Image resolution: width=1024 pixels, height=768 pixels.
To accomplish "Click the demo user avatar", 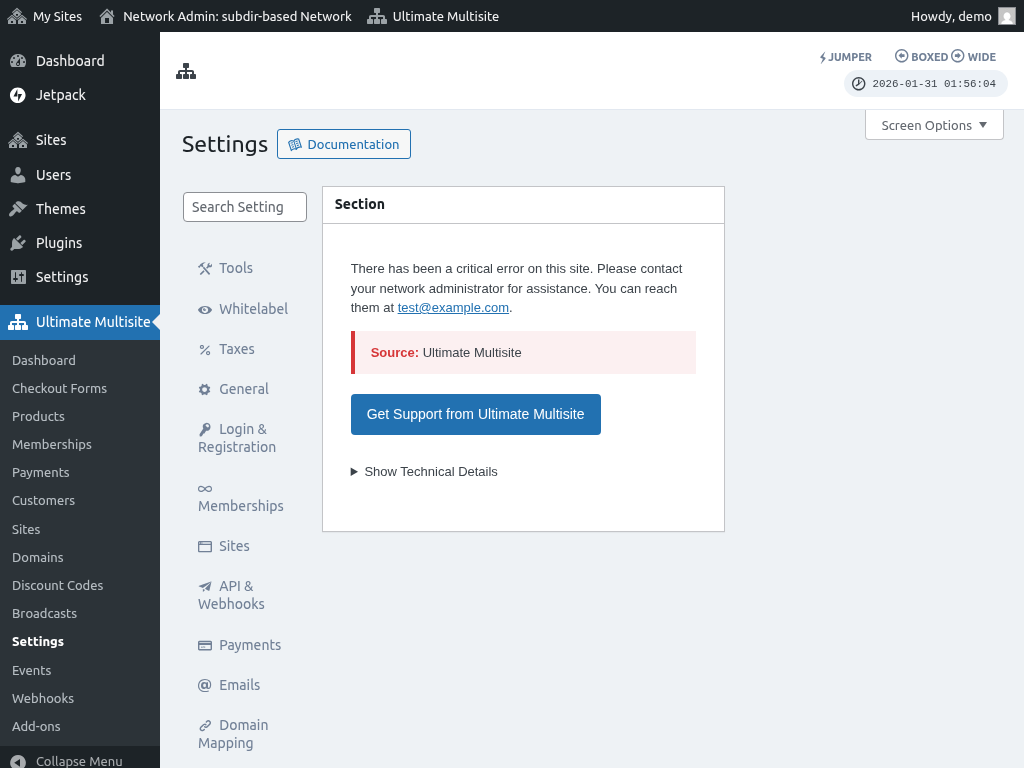I will pos(1006,16).
